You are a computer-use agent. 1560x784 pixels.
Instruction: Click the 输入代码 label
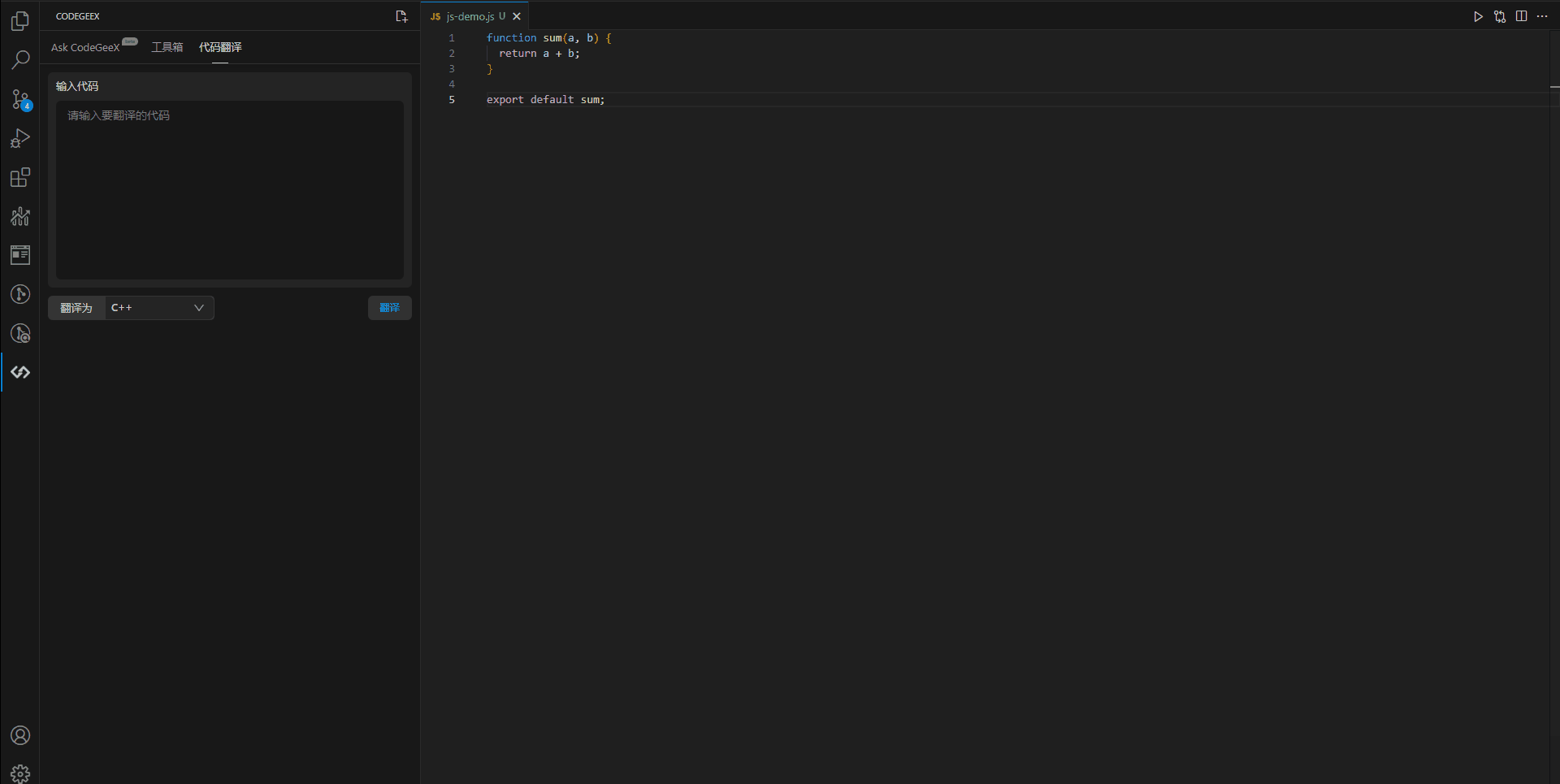pos(77,86)
